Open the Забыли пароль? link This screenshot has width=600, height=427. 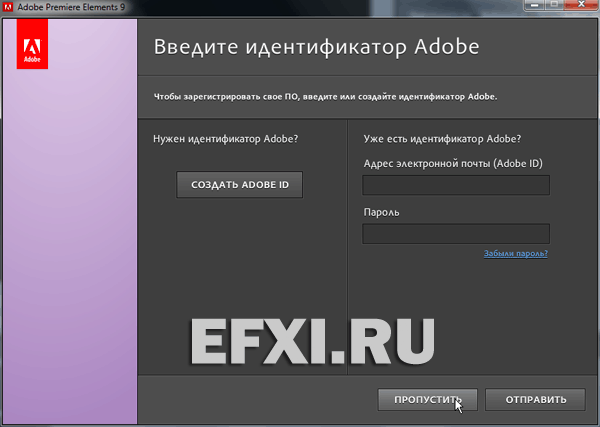pyautogui.click(x=515, y=254)
